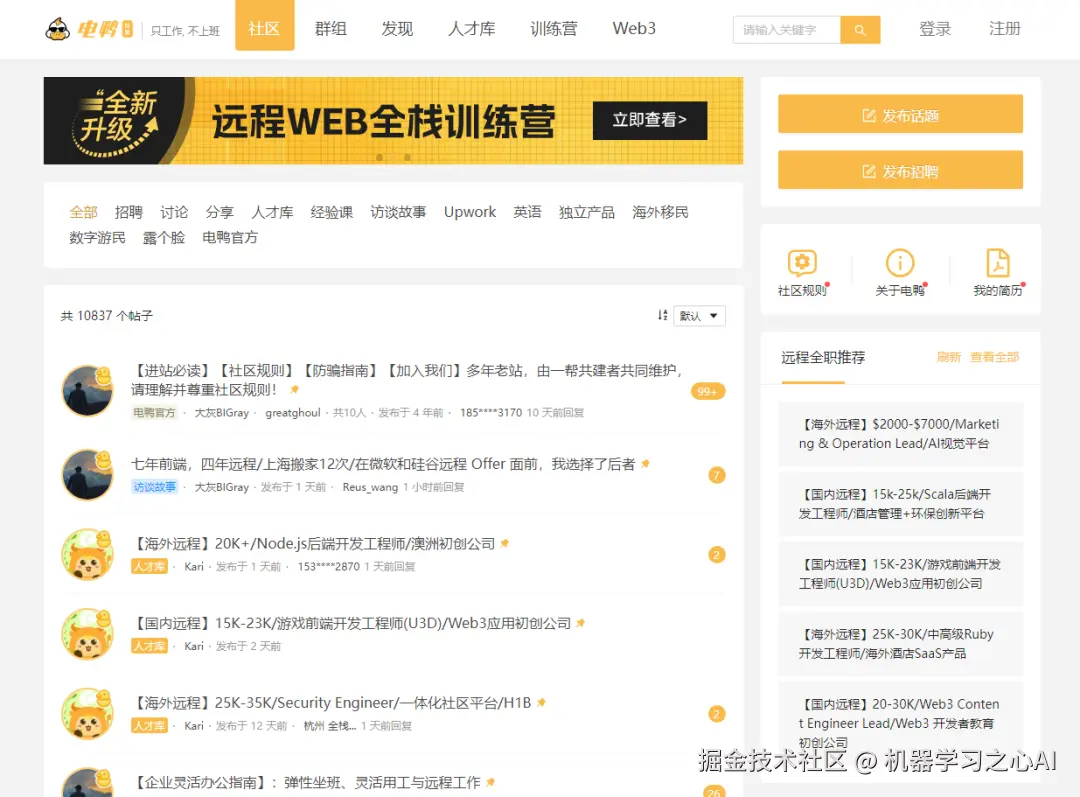Screen dimensions: 1080x797
Task: Click the 注册 register button
Action: coord(1005,29)
